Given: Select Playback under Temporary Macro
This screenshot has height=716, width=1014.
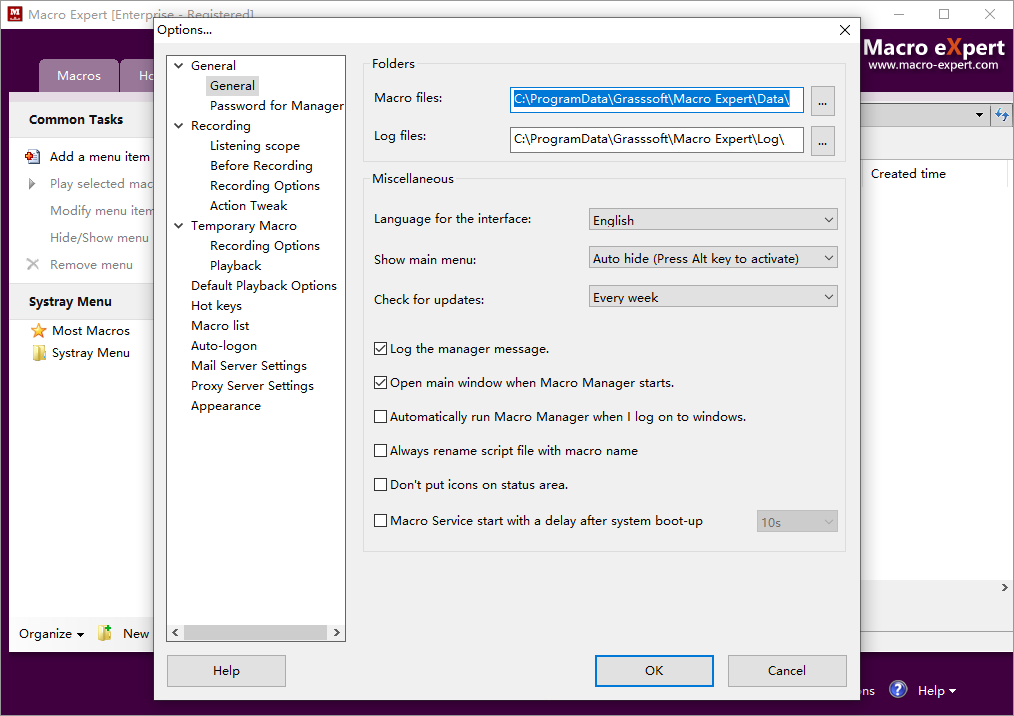Looking at the screenshot, I should pos(235,266).
